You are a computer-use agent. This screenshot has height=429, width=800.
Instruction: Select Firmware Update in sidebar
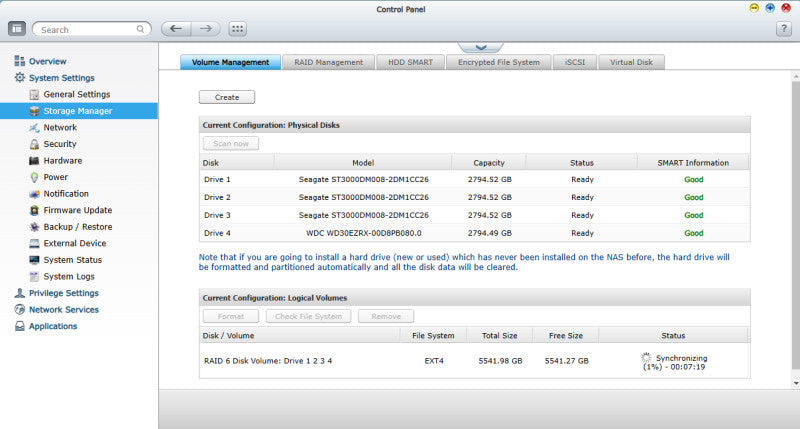pos(78,210)
